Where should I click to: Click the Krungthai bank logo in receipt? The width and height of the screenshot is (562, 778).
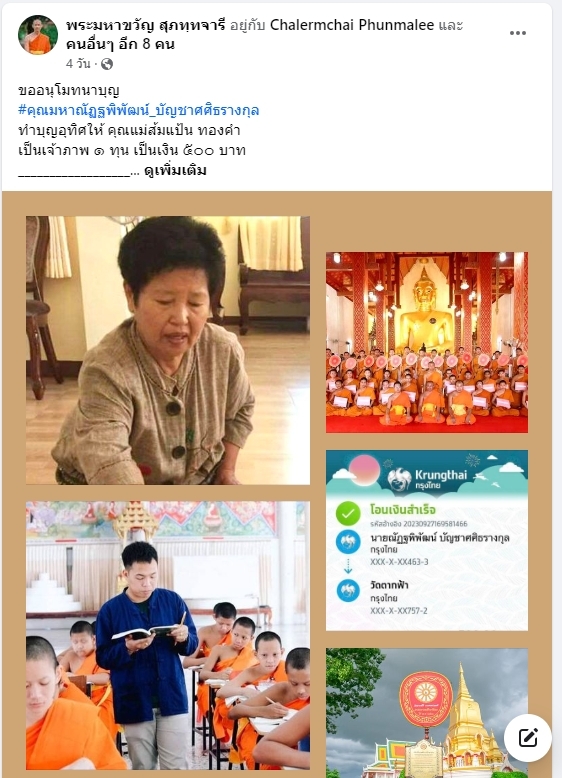(x=428, y=479)
